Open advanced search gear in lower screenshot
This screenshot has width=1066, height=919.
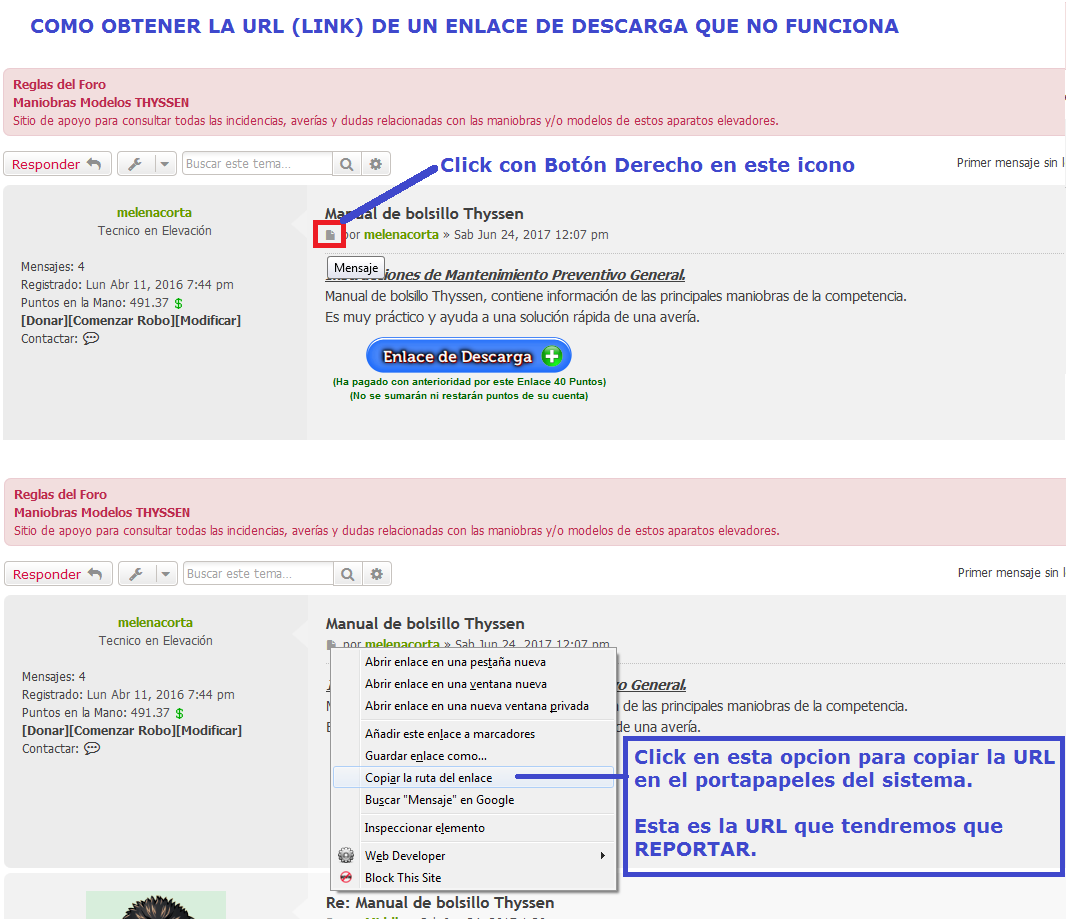pyautogui.click(x=377, y=574)
